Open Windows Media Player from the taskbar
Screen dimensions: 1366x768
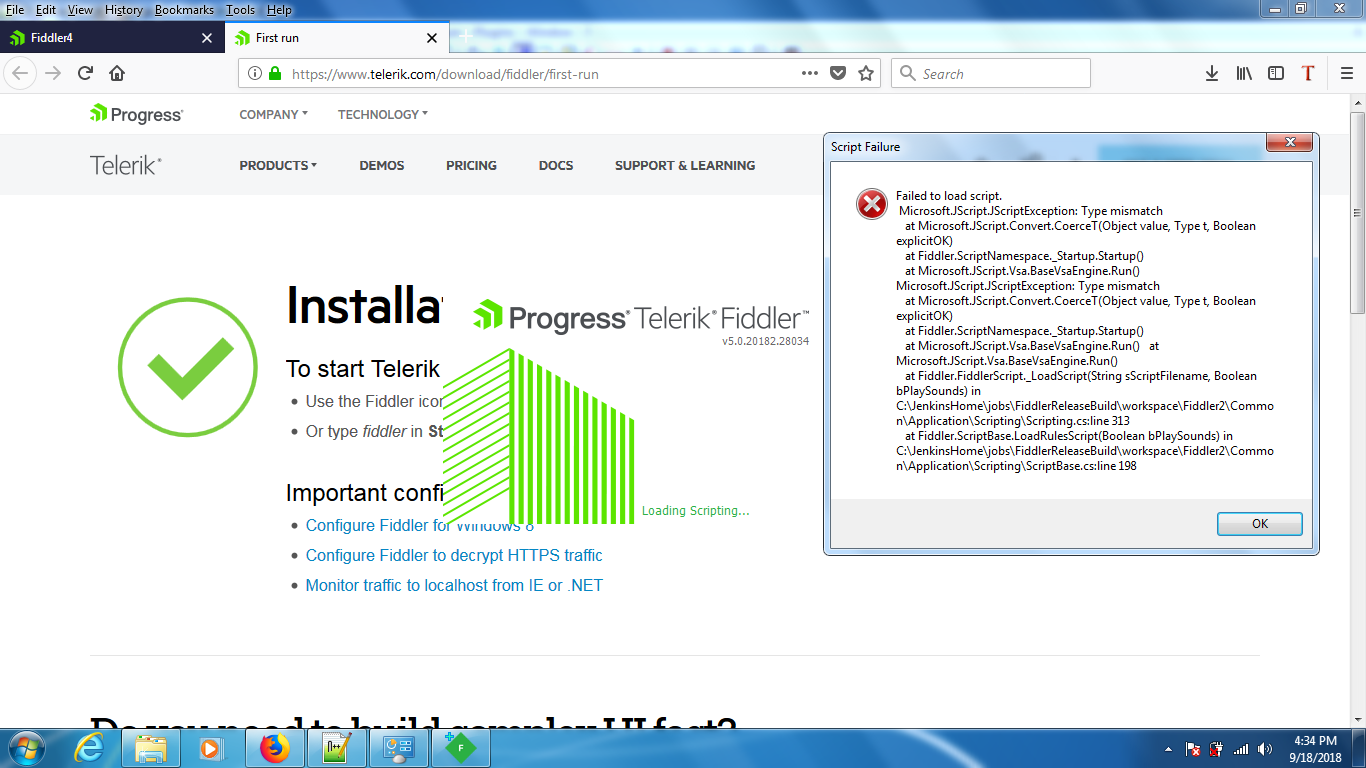point(210,748)
